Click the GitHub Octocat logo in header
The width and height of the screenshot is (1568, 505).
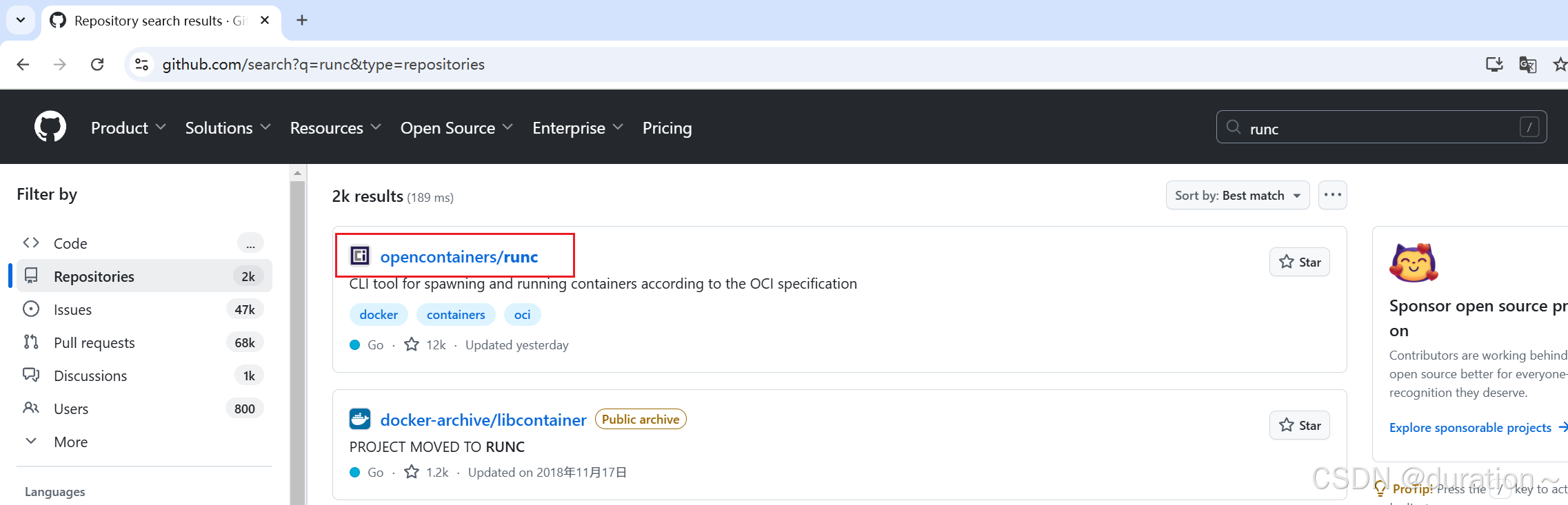50,127
